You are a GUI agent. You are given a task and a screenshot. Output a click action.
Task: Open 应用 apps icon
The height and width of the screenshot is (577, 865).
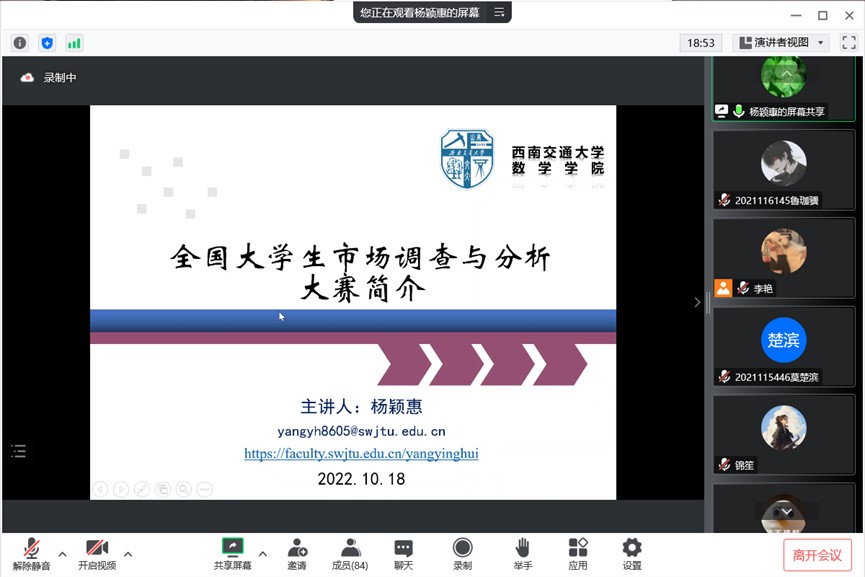click(x=578, y=553)
